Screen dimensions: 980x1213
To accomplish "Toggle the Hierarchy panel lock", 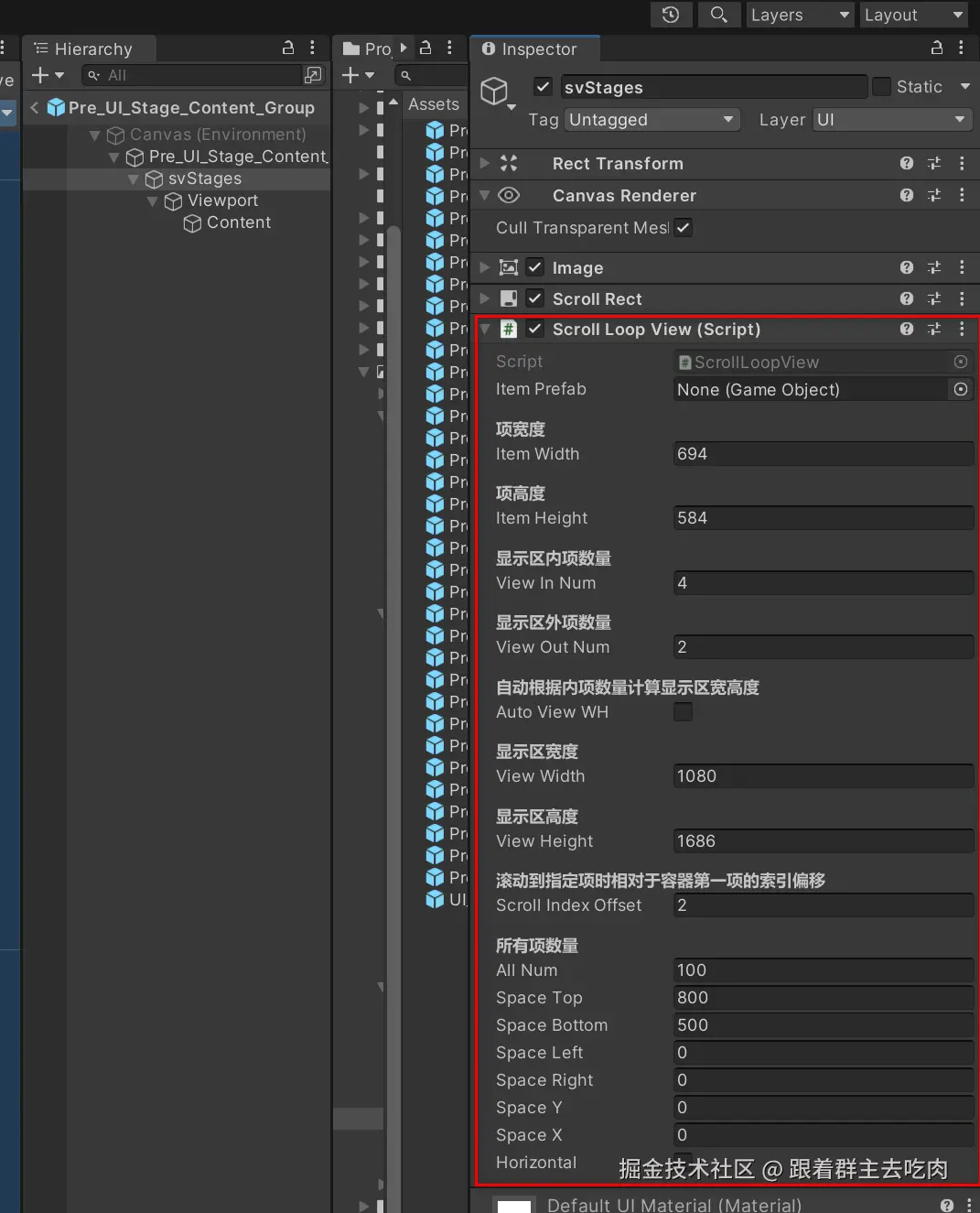I will coord(288,48).
